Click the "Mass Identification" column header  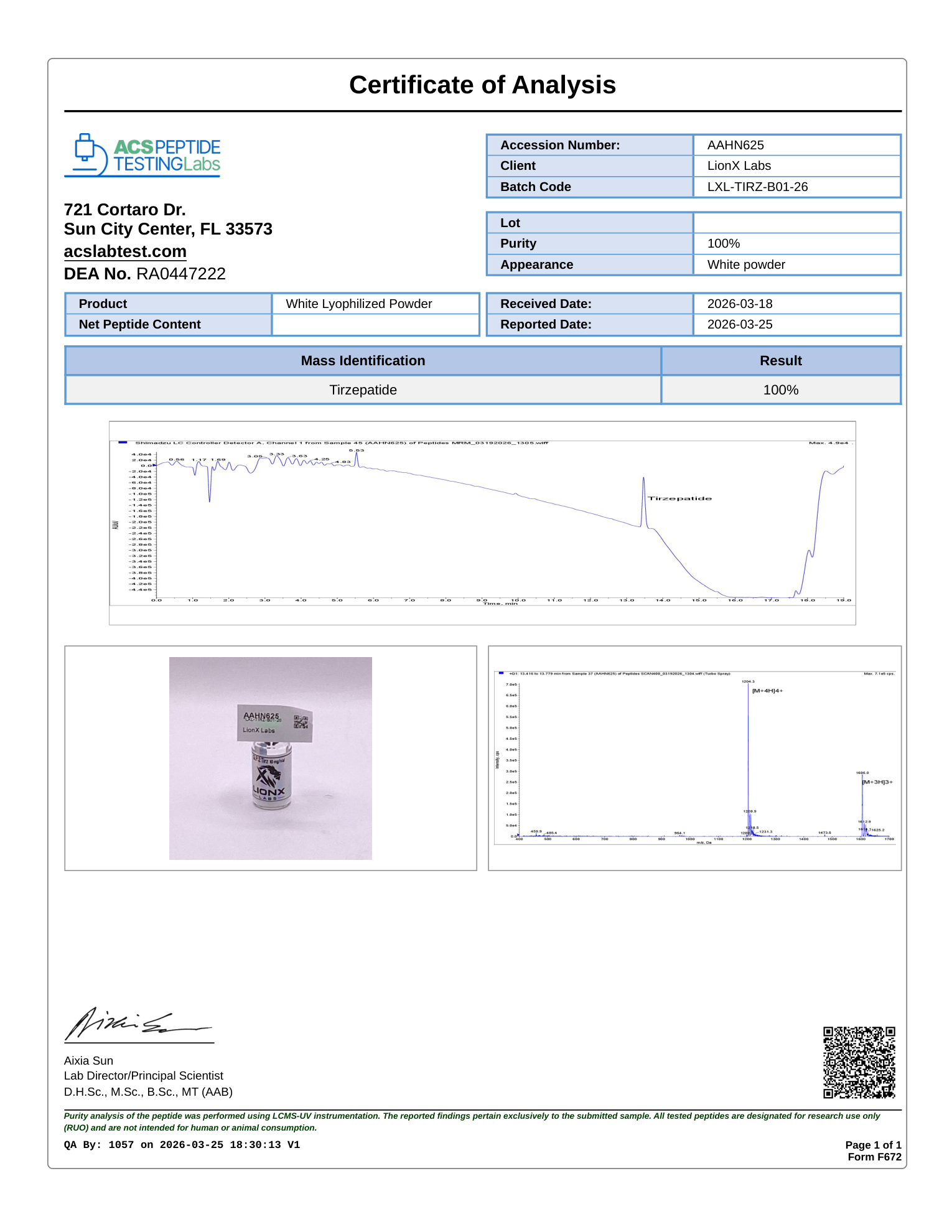pyautogui.click(x=363, y=361)
